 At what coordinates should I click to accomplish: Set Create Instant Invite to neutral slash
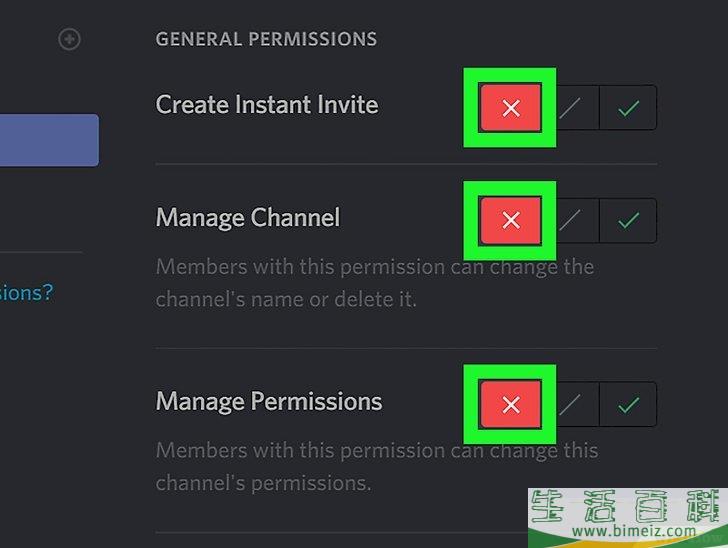(x=570, y=108)
